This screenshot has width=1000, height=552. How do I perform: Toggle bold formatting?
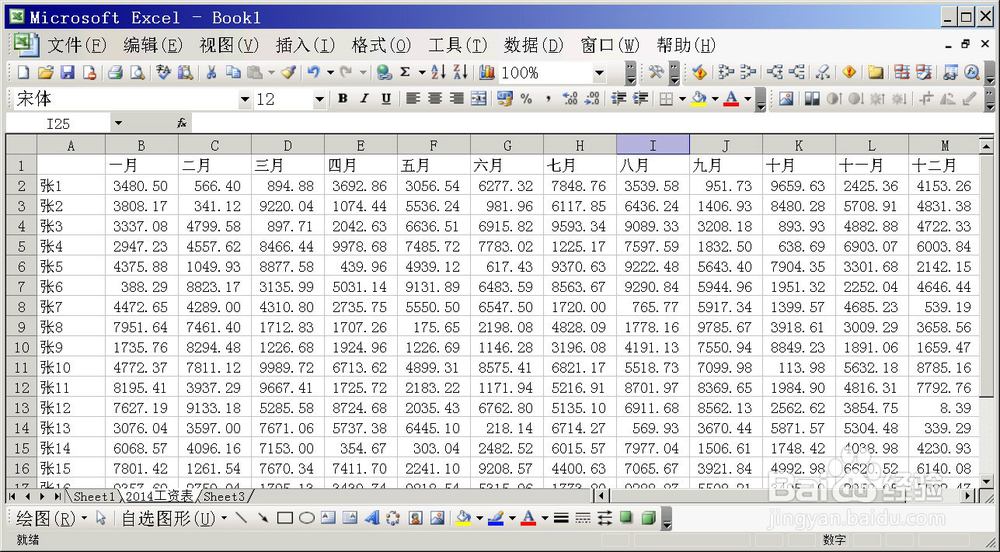pyautogui.click(x=342, y=98)
